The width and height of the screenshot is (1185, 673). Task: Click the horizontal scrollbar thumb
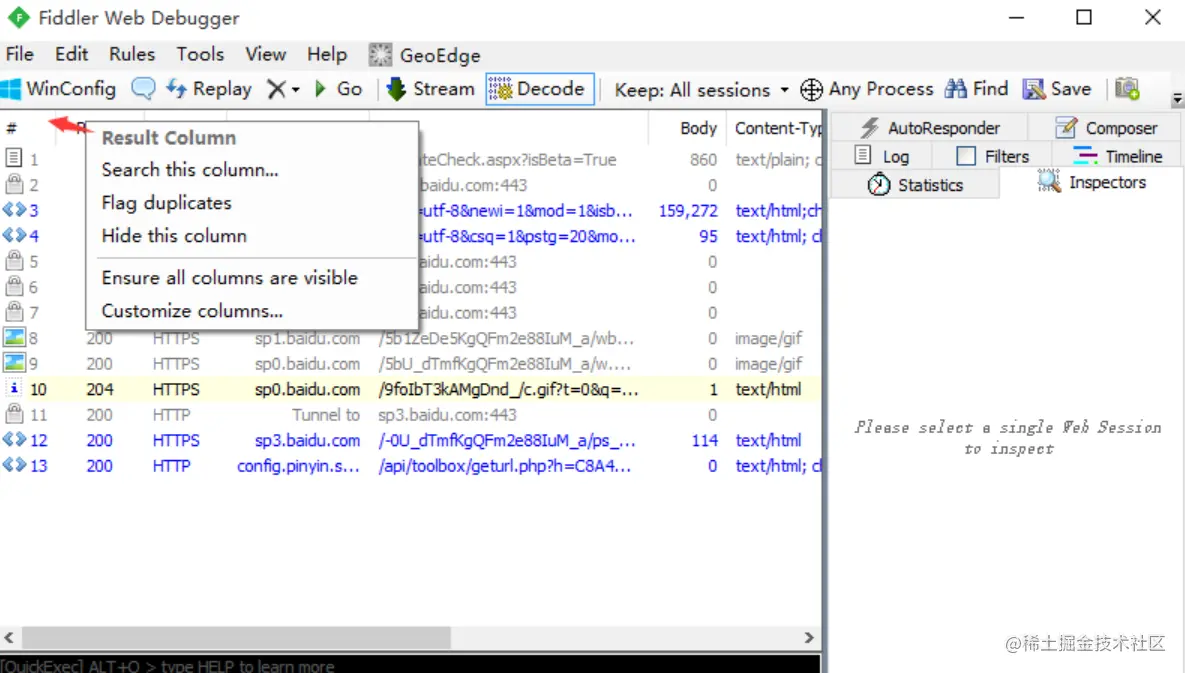[x=236, y=637]
